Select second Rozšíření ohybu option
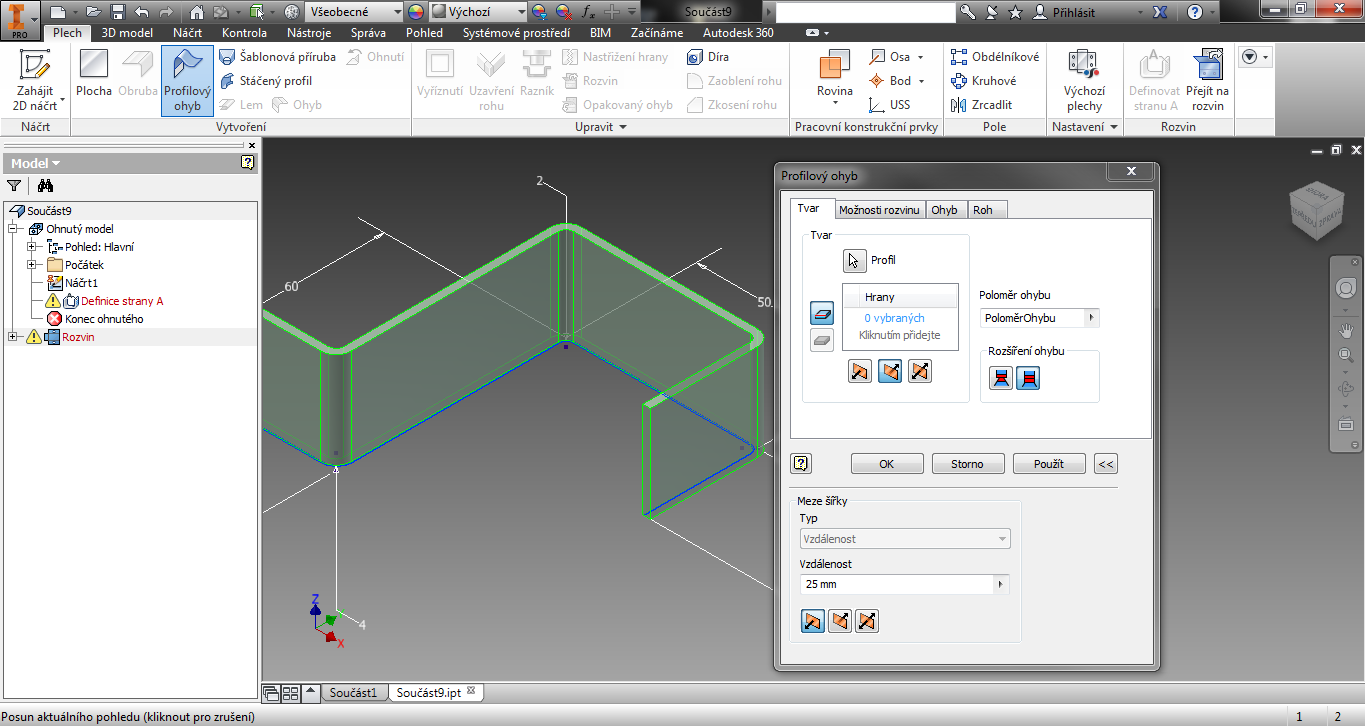 pyautogui.click(x=1027, y=377)
